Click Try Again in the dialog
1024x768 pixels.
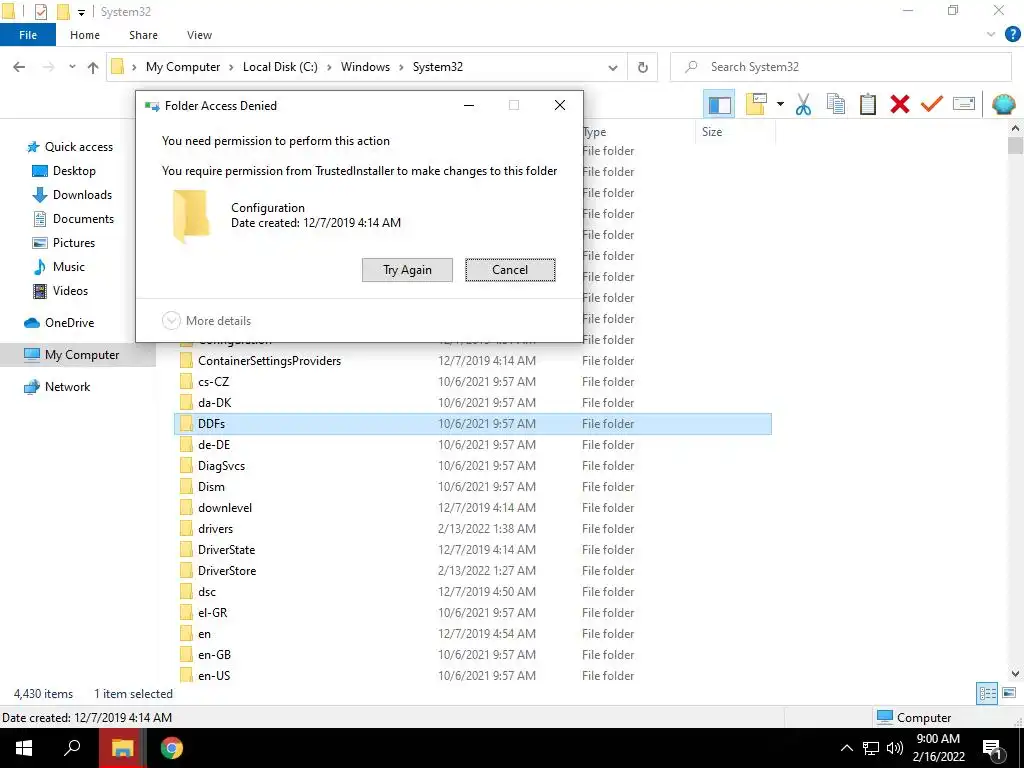pos(408,270)
